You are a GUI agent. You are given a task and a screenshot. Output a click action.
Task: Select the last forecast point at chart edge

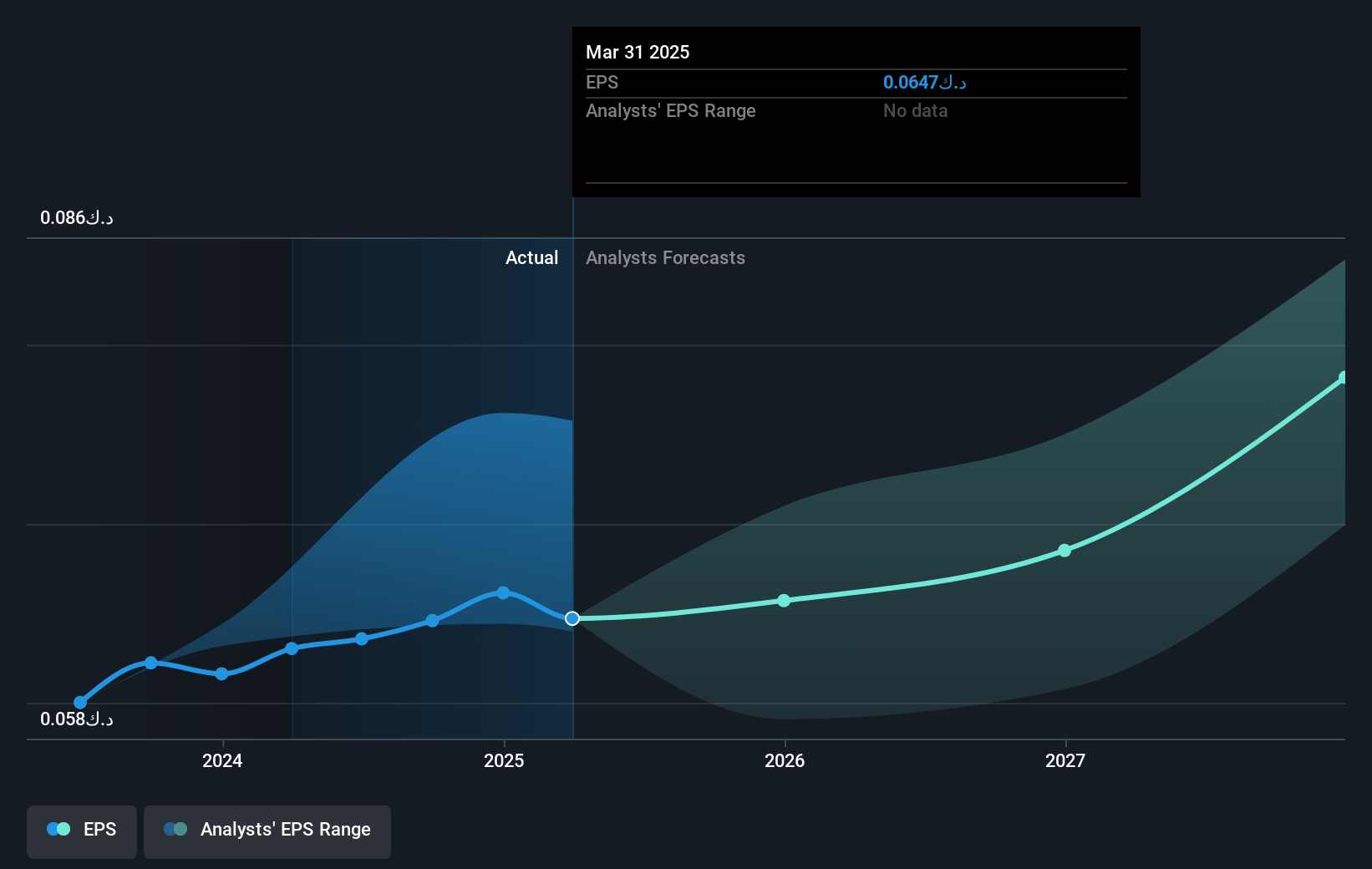(1344, 378)
